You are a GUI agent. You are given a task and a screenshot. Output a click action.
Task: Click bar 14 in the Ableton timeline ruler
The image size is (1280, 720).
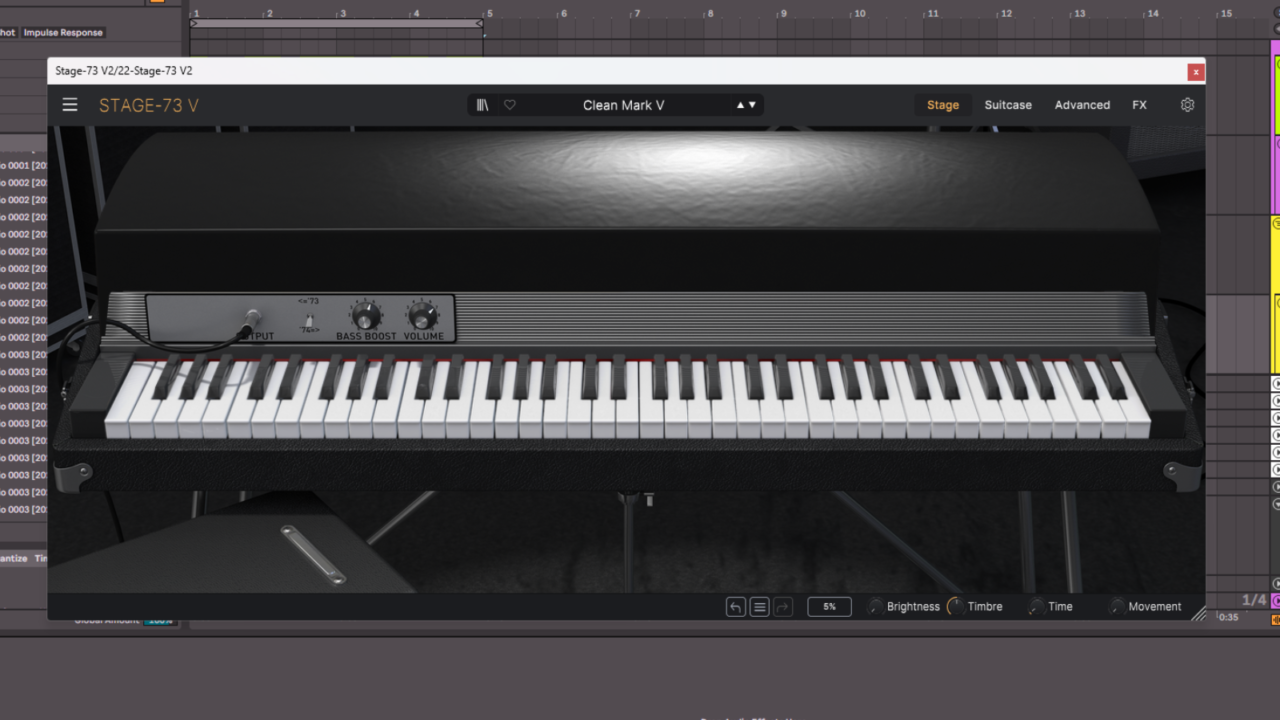coord(1153,14)
